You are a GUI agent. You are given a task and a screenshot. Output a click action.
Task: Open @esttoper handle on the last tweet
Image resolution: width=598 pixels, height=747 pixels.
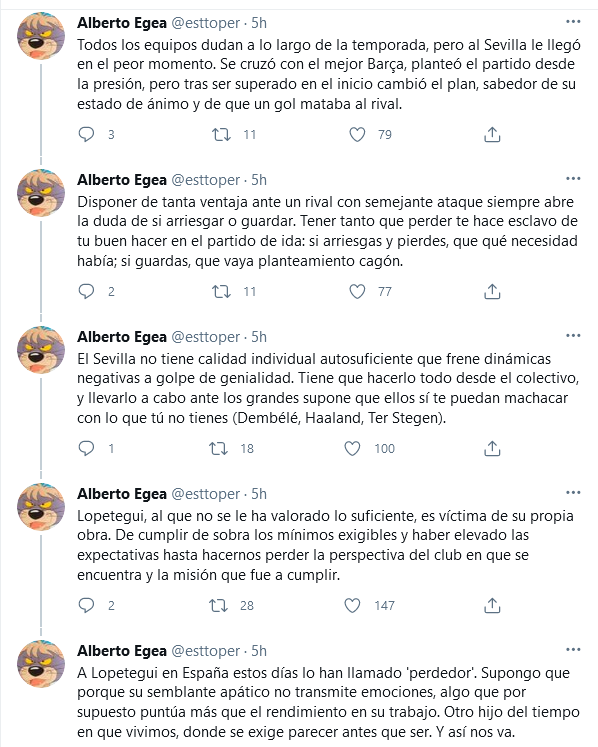pyautogui.click(x=205, y=651)
